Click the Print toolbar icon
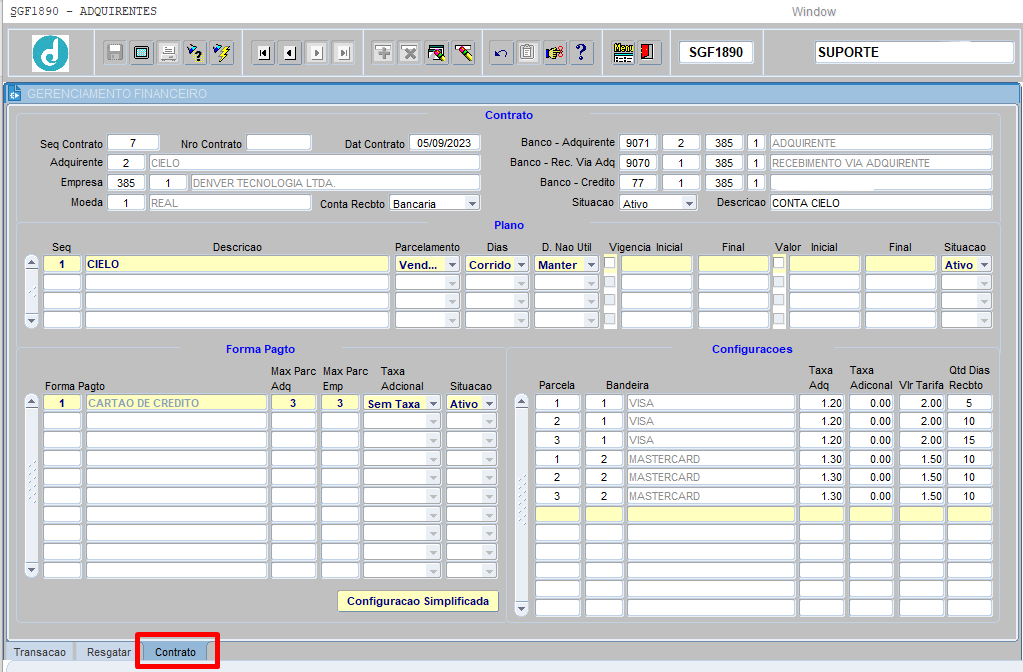1023x672 pixels. pyautogui.click(x=168, y=52)
